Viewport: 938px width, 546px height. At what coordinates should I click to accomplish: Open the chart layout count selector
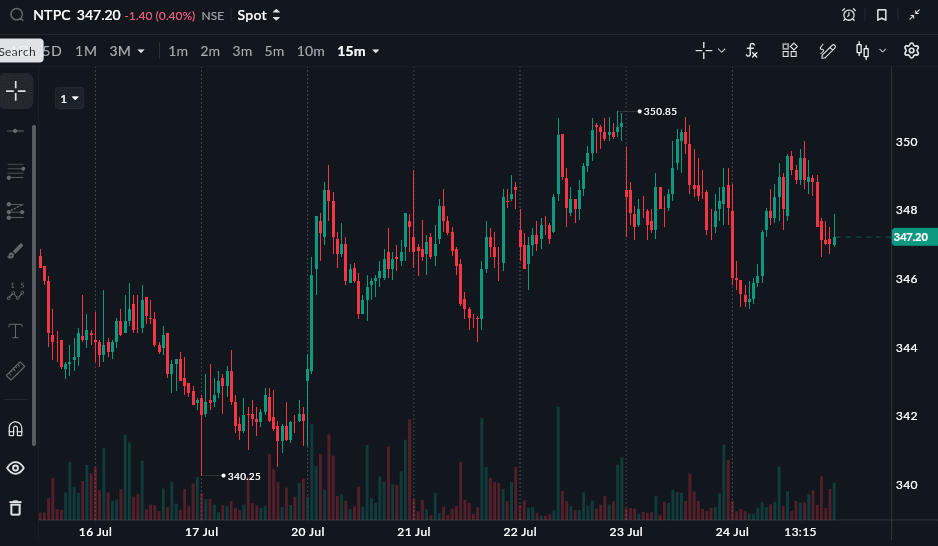coord(69,99)
